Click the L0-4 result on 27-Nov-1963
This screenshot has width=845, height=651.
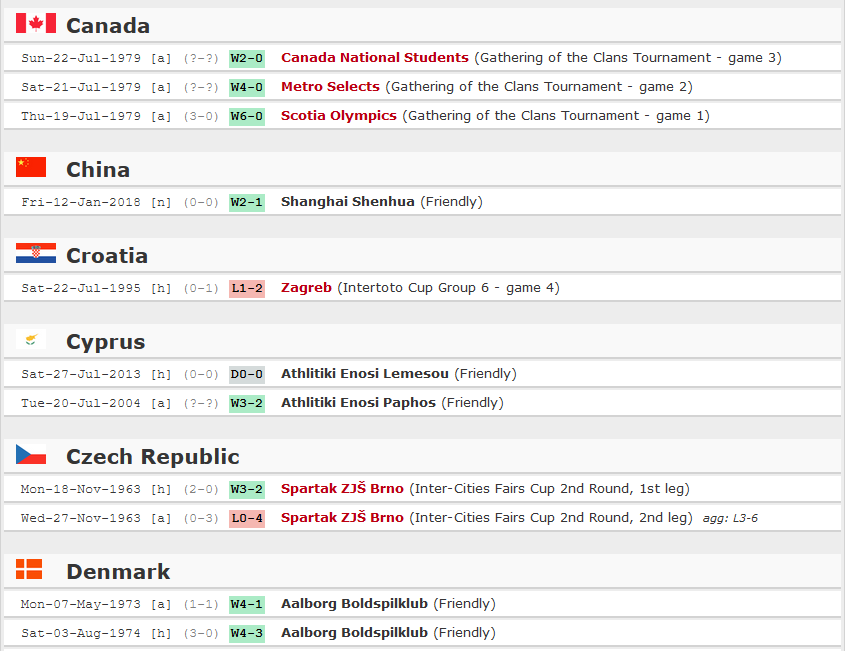(x=247, y=519)
